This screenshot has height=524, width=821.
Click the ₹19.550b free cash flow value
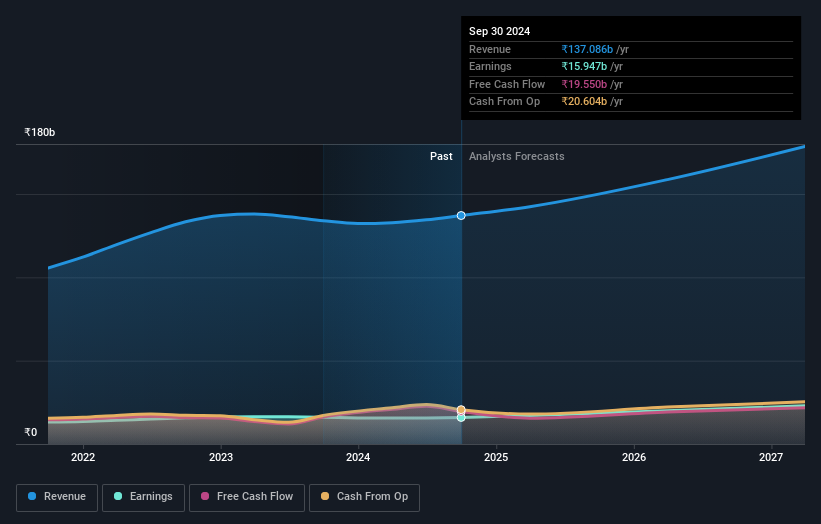(584, 84)
